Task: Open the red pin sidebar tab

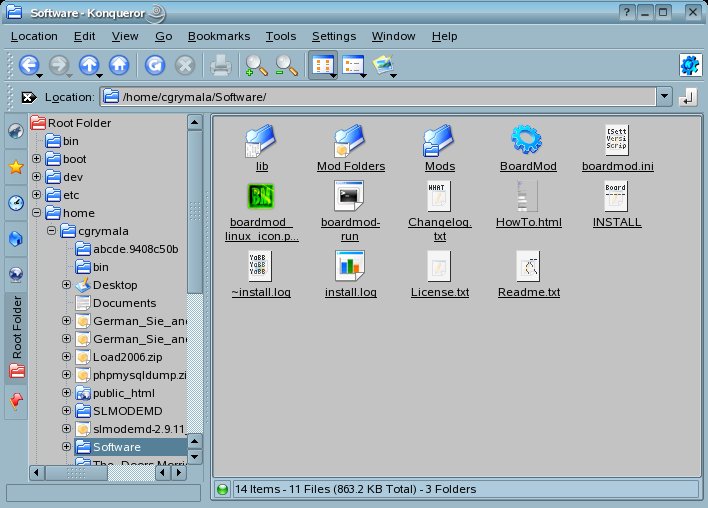Action: coord(16,401)
